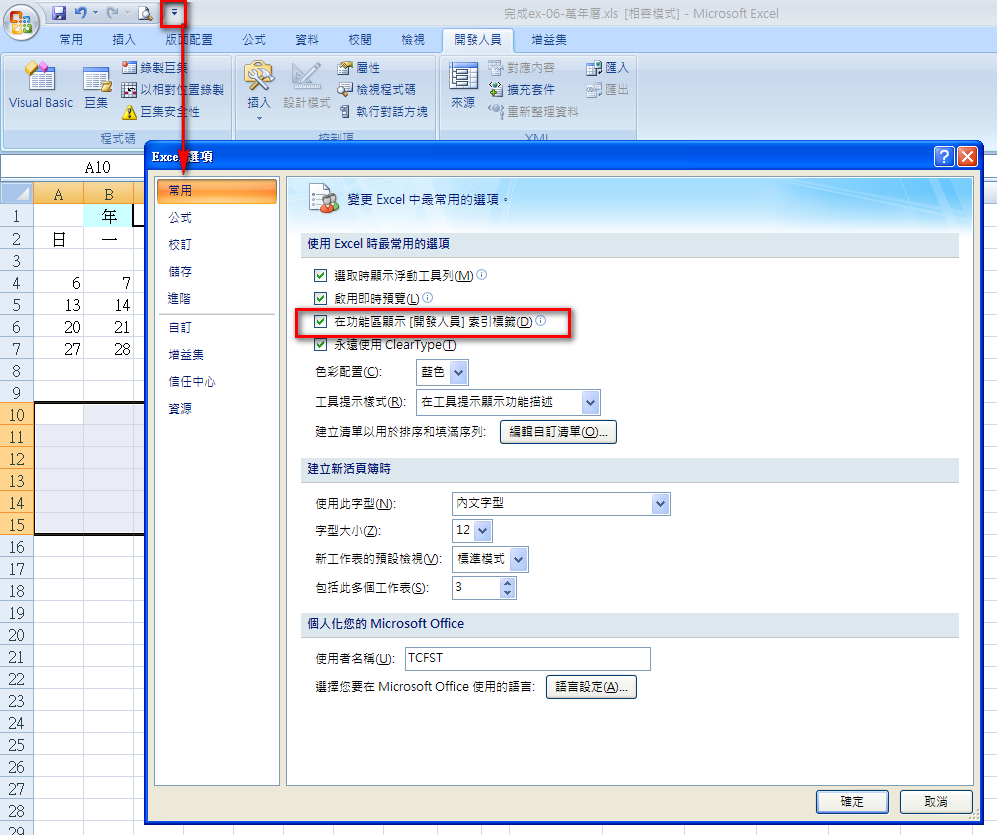Click 匯入 XML import
This screenshot has width=997, height=835.
coord(607,67)
